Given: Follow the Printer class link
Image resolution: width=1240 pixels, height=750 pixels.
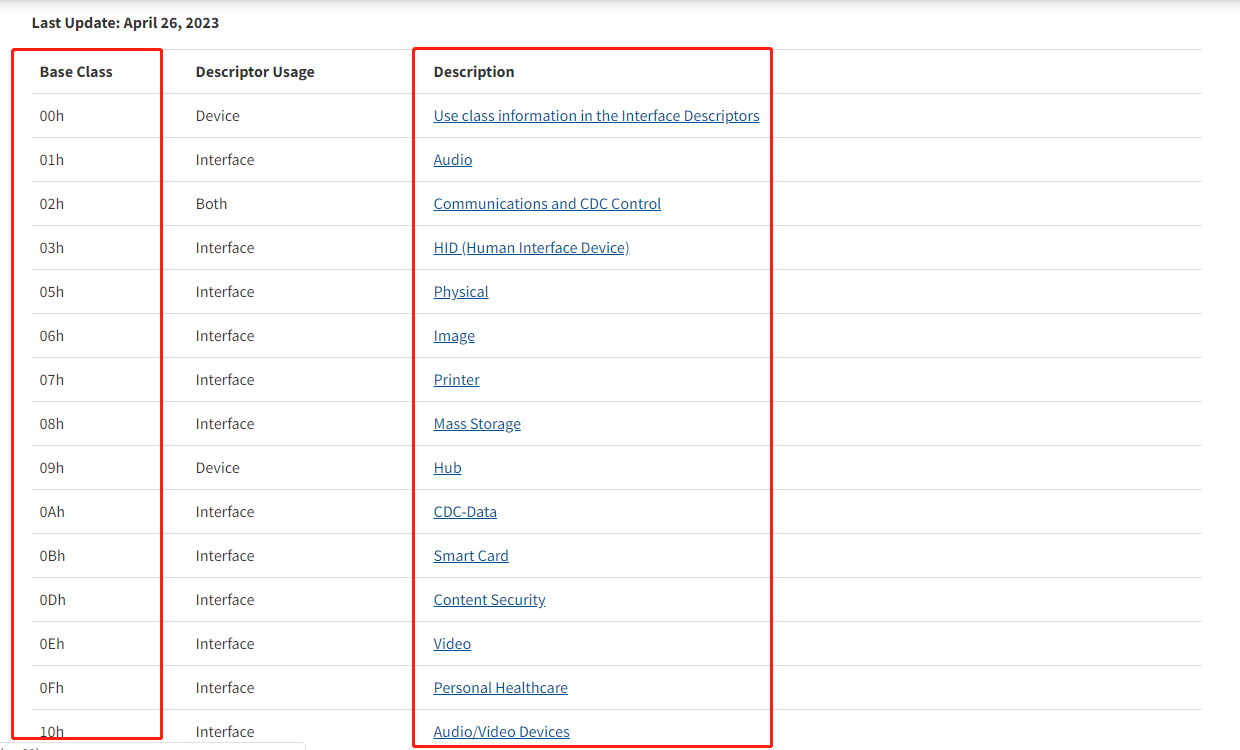Looking at the screenshot, I should pos(456,380).
